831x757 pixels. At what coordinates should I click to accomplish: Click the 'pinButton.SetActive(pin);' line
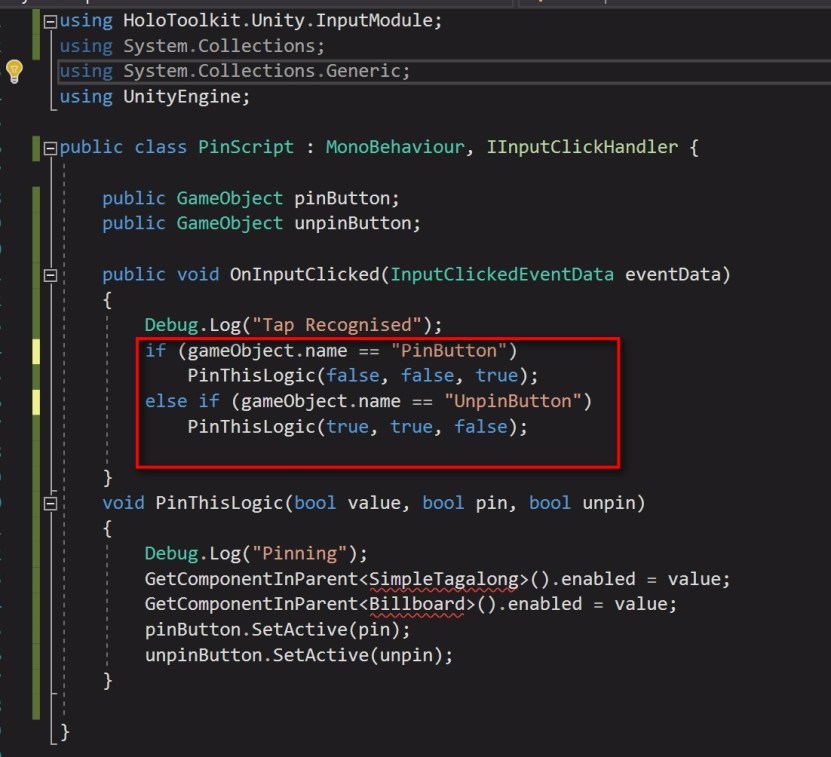(x=277, y=630)
